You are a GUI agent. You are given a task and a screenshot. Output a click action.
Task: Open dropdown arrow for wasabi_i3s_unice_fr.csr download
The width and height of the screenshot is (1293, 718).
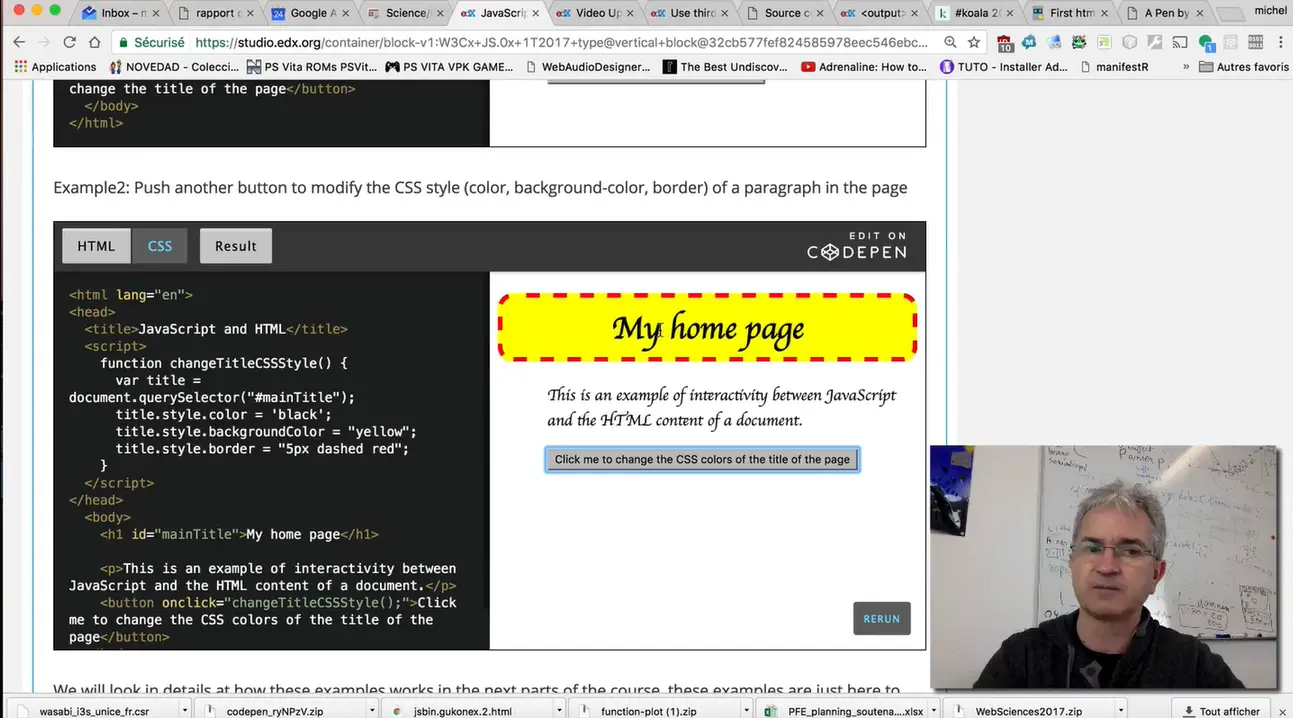tap(184, 711)
